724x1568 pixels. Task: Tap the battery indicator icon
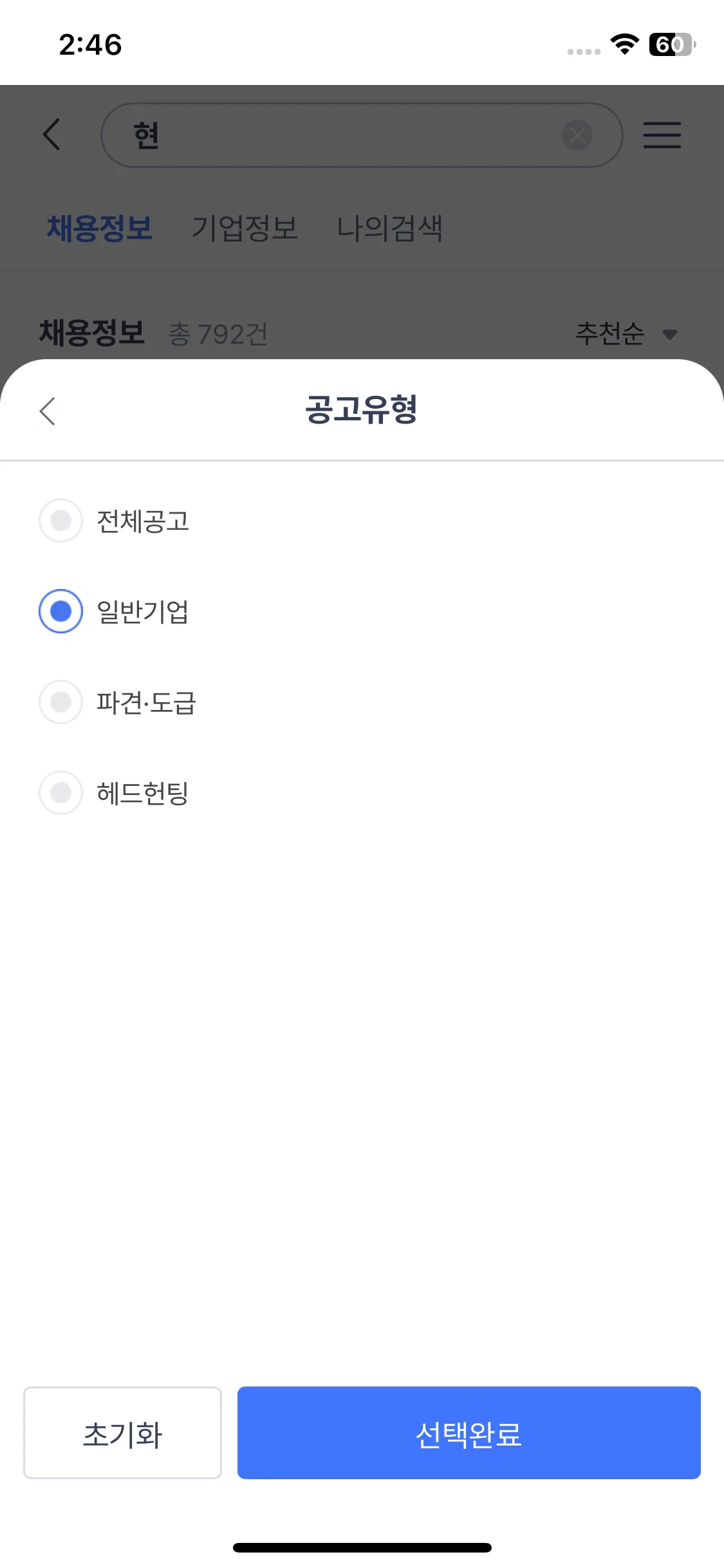(x=672, y=44)
